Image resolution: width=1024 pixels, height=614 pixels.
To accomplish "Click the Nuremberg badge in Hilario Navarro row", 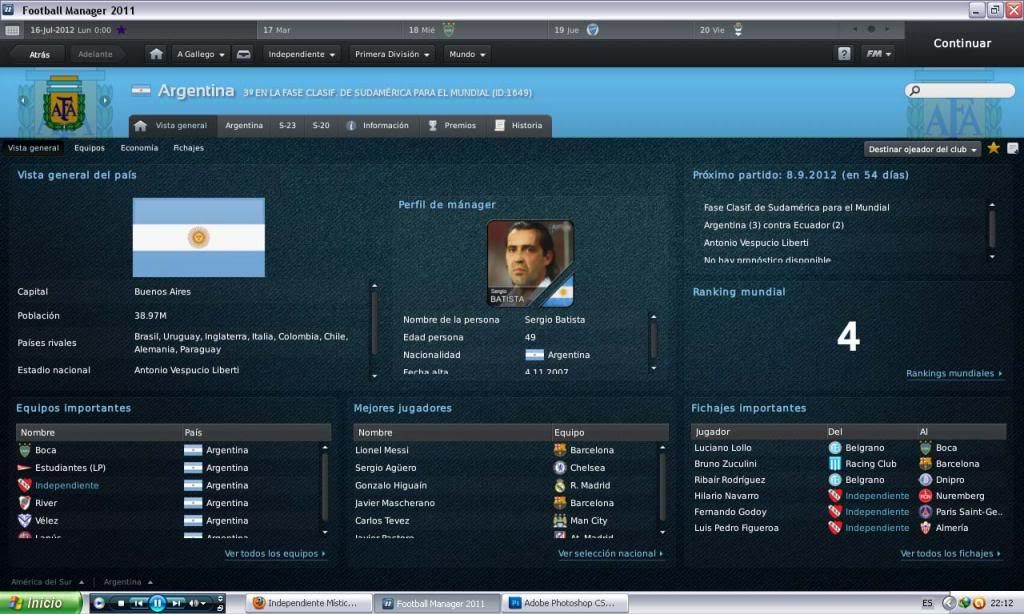I will pyautogui.click(x=925, y=496).
